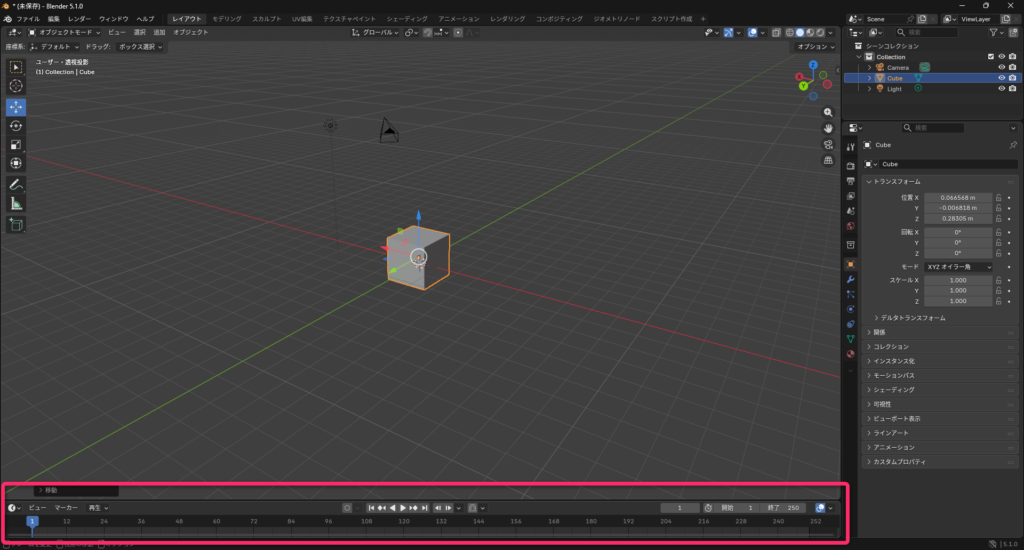Pick the Annotate pencil tool
The image size is (1024, 550).
click(x=16, y=185)
